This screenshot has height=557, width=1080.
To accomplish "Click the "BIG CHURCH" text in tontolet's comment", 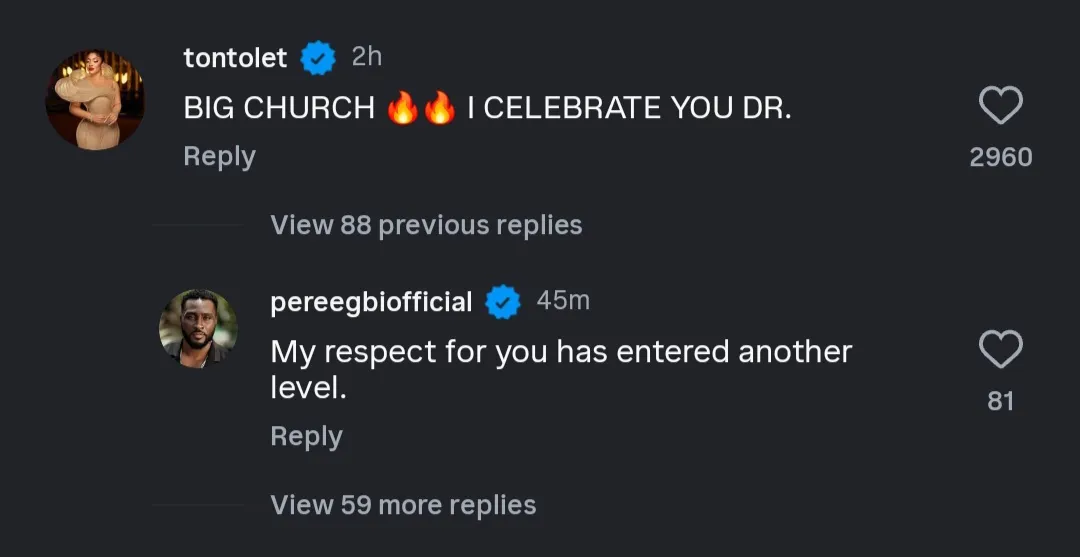I will 279,109.
